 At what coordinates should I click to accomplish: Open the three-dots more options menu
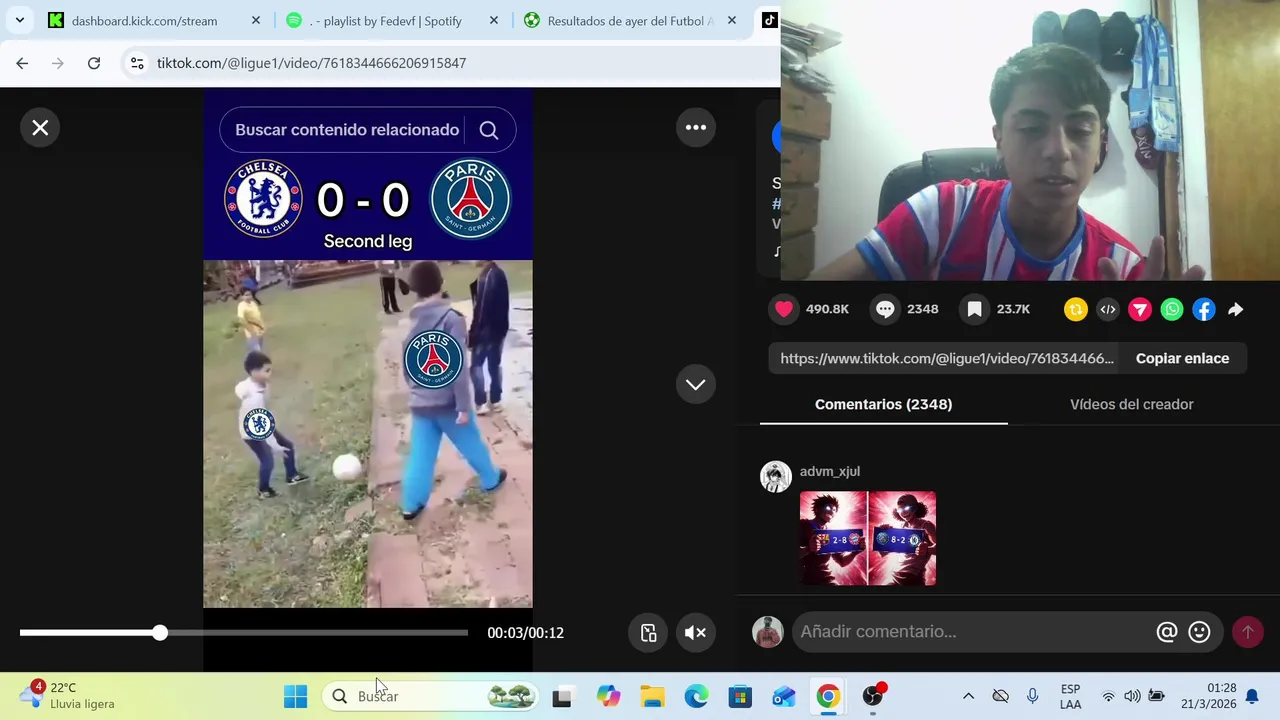tap(696, 128)
